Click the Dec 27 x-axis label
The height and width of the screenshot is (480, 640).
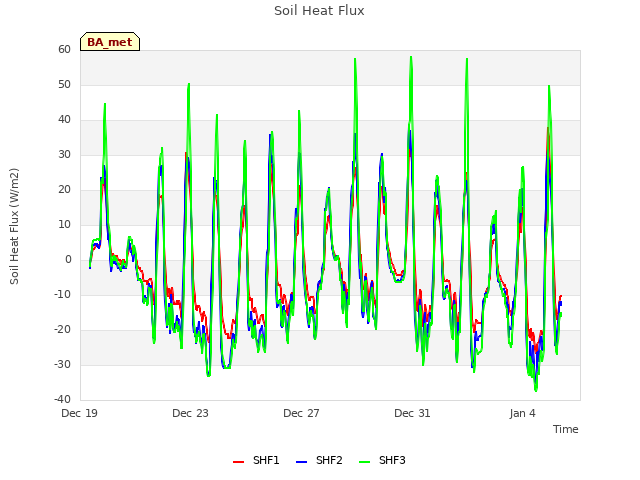click(301, 413)
